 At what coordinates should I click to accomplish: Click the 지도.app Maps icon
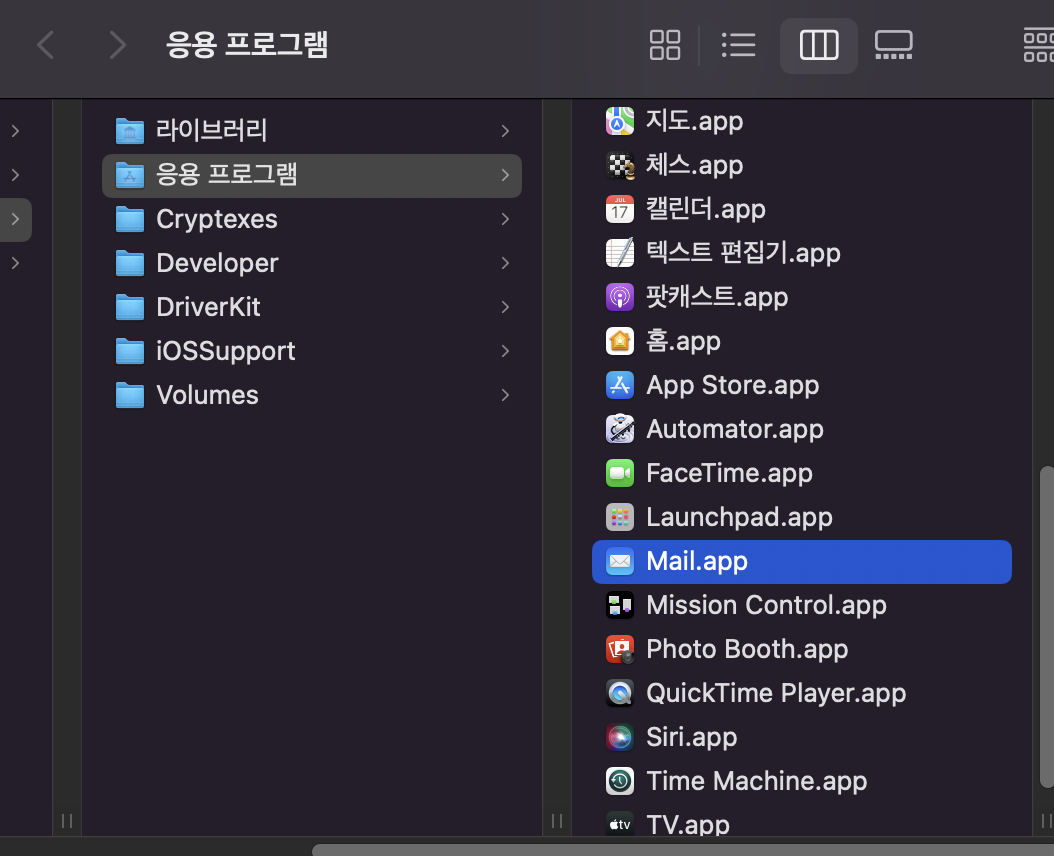click(x=620, y=121)
